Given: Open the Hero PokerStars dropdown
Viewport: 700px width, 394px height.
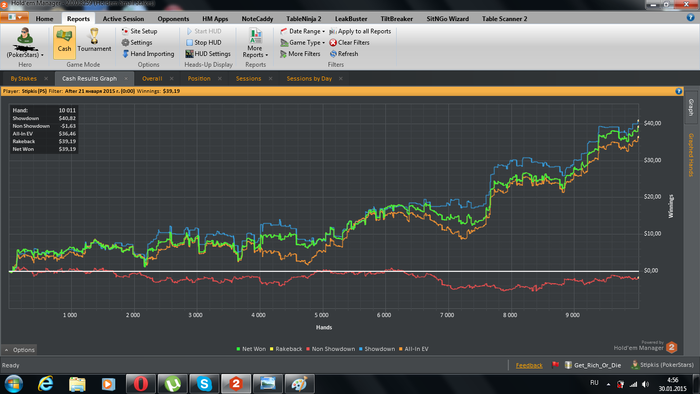Looking at the screenshot, I should (25, 43).
